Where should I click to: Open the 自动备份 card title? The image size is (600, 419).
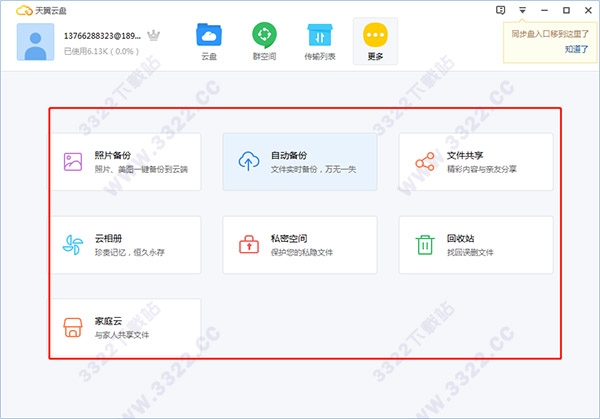tap(289, 155)
